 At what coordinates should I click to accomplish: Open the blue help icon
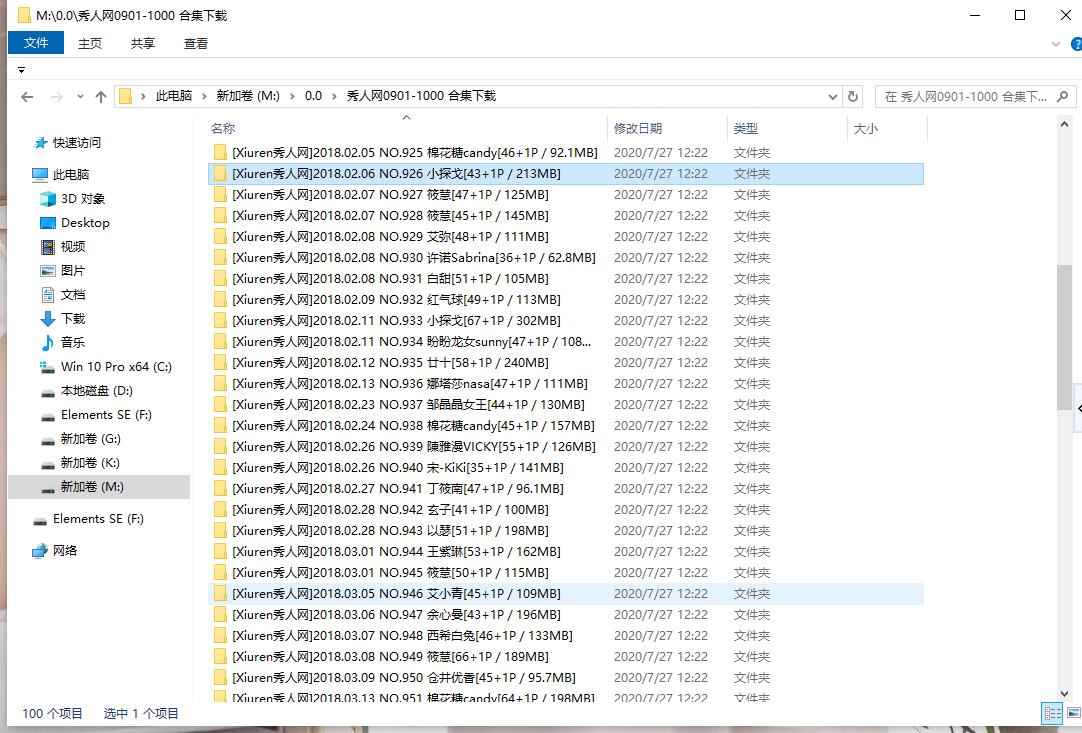(1076, 44)
